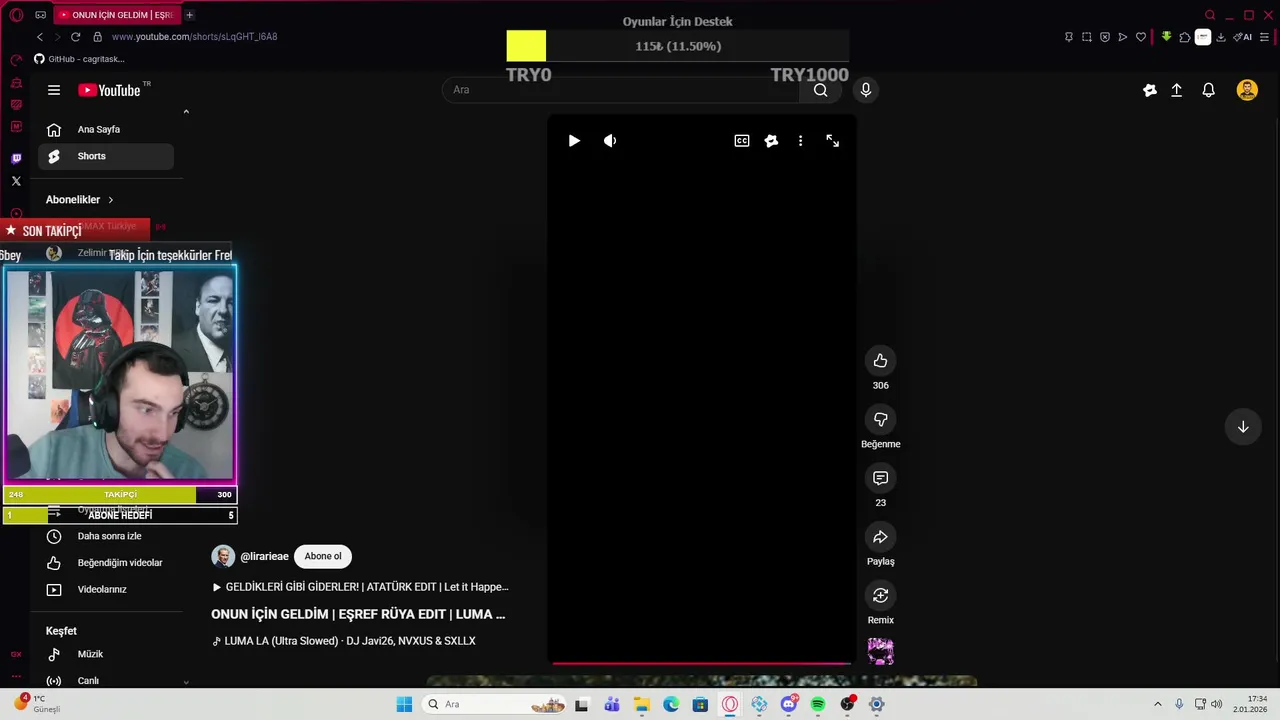Click the browser pin icon

pos(1069,37)
